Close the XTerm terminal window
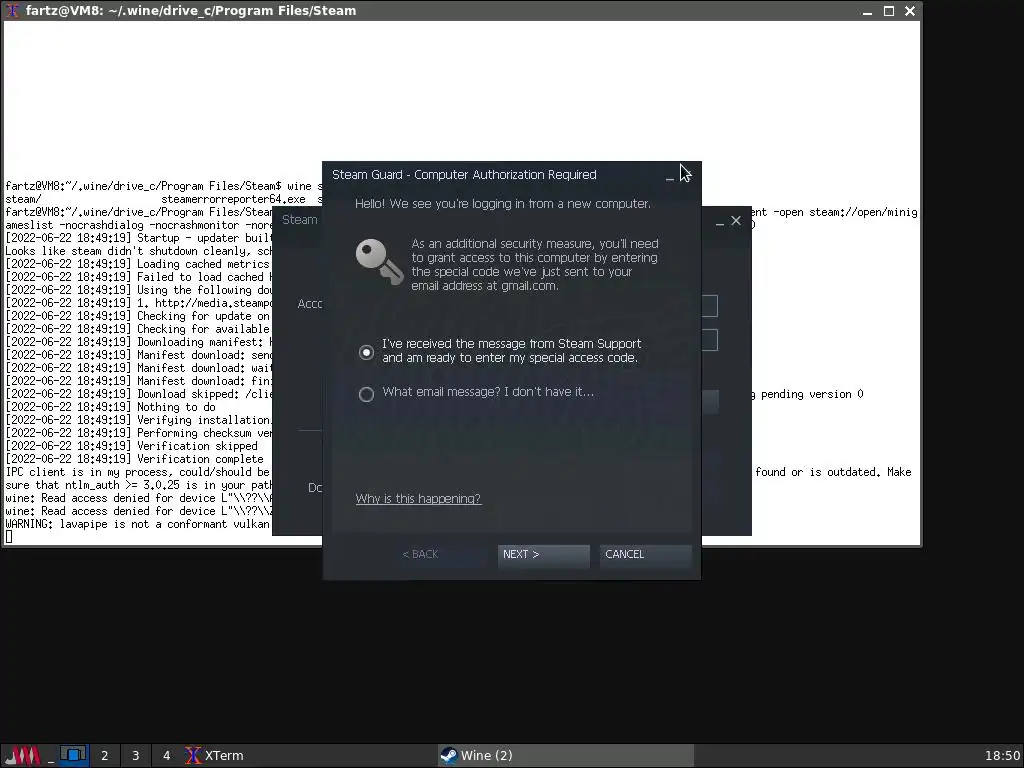The image size is (1024, 768). (910, 11)
